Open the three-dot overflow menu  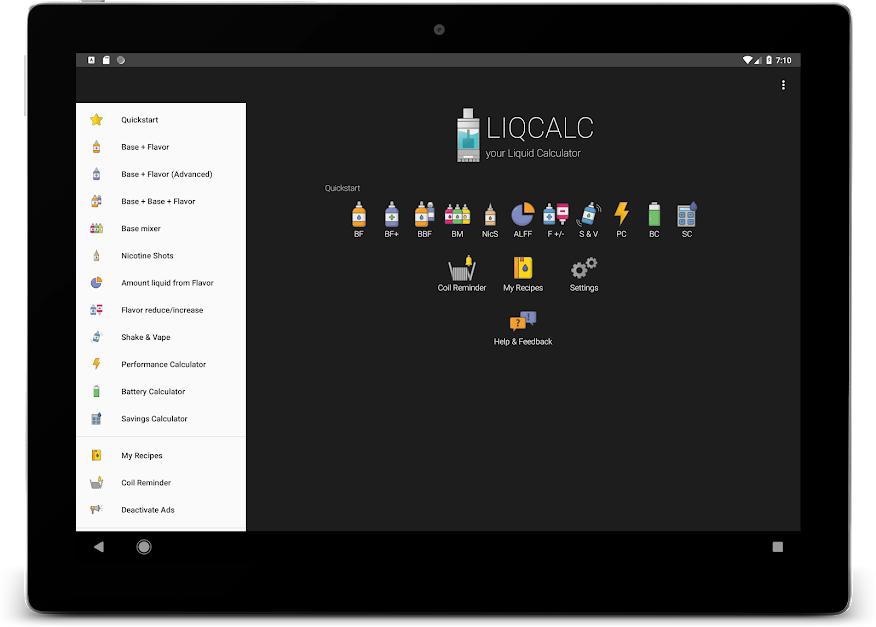(783, 85)
